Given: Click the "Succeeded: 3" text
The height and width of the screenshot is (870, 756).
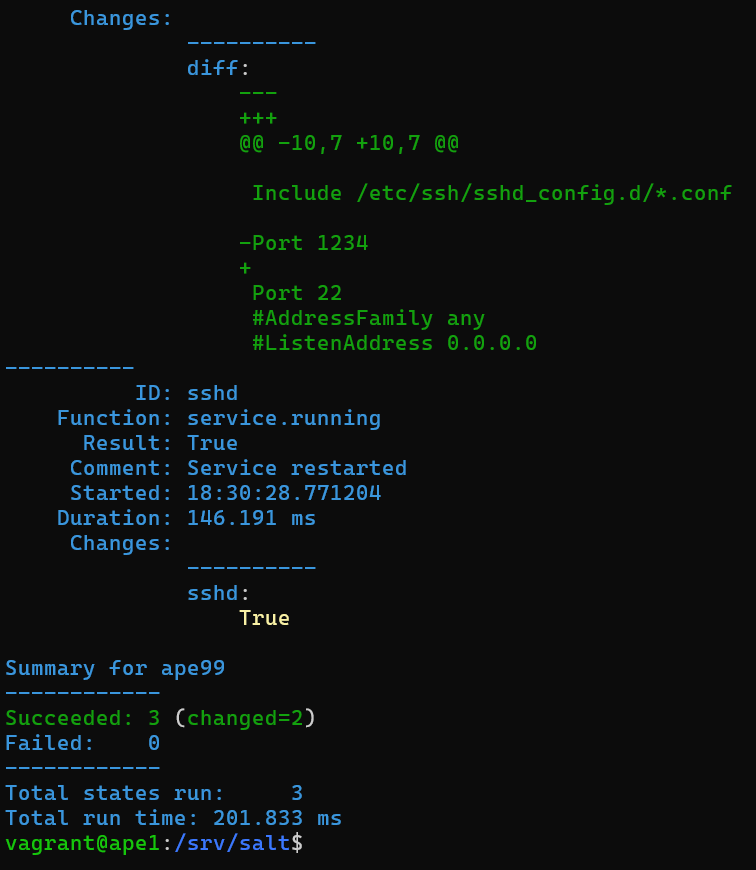Looking at the screenshot, I should 82,718.
